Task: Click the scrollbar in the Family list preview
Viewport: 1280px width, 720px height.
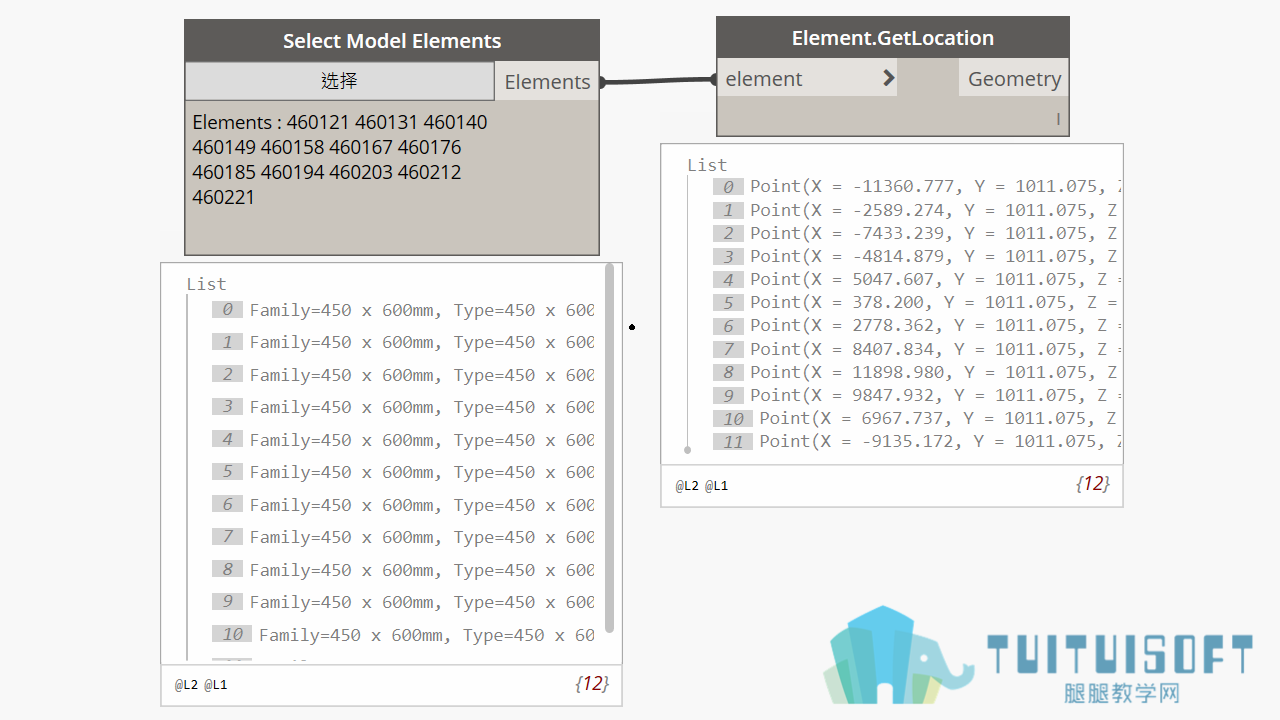Action: click(x=610, y=447)
